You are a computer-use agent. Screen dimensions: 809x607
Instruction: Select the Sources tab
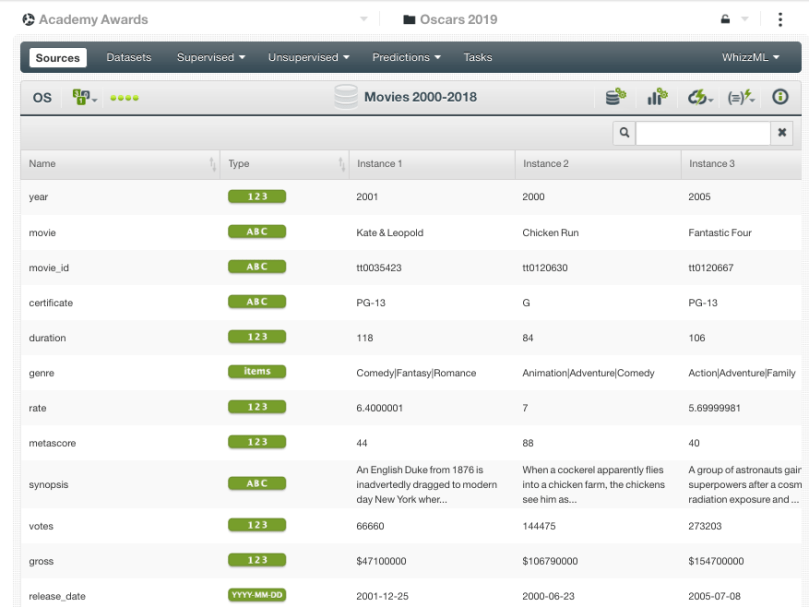pos(58,57)
